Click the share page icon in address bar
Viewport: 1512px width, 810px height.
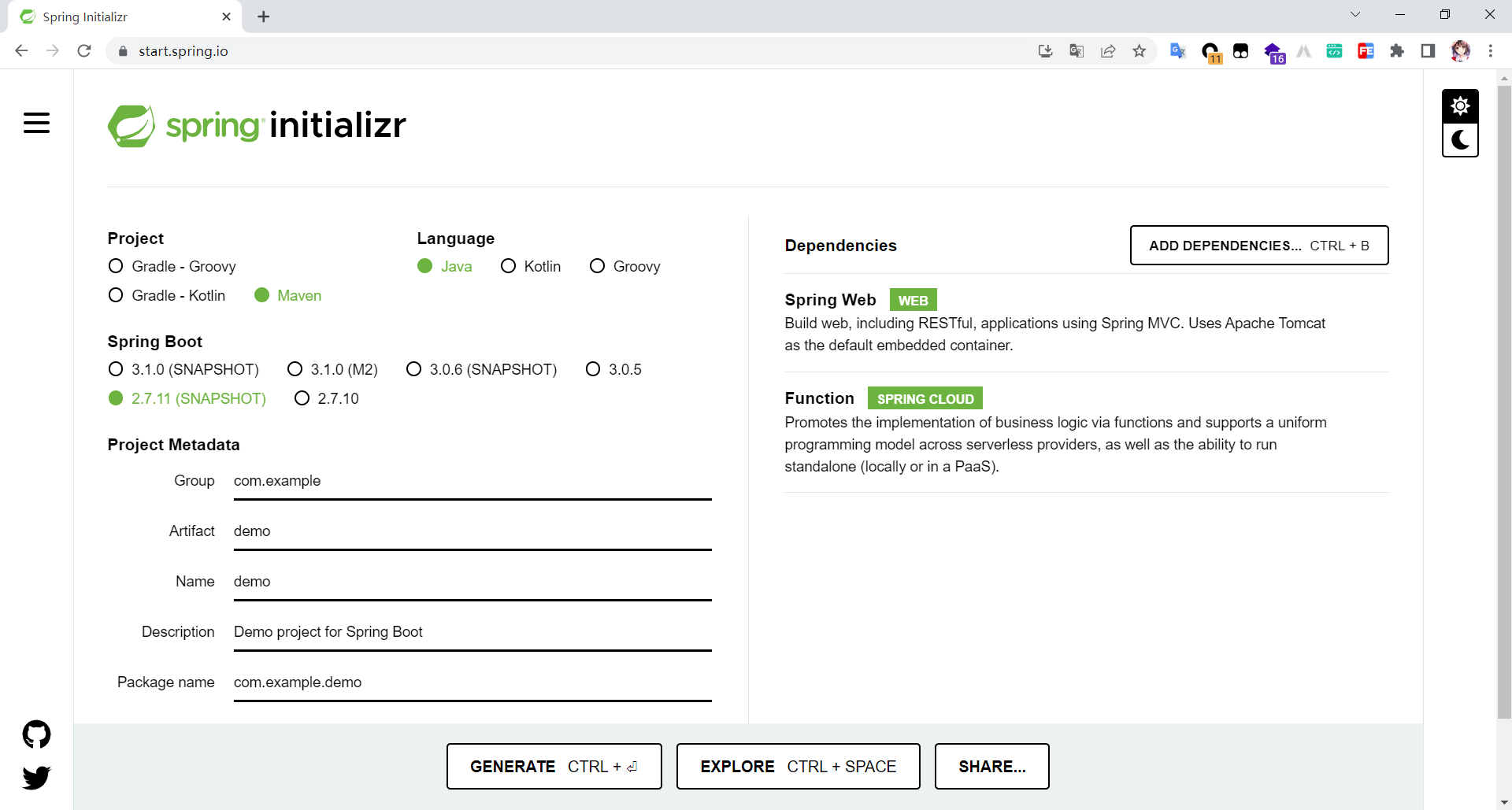[1108, 51]
